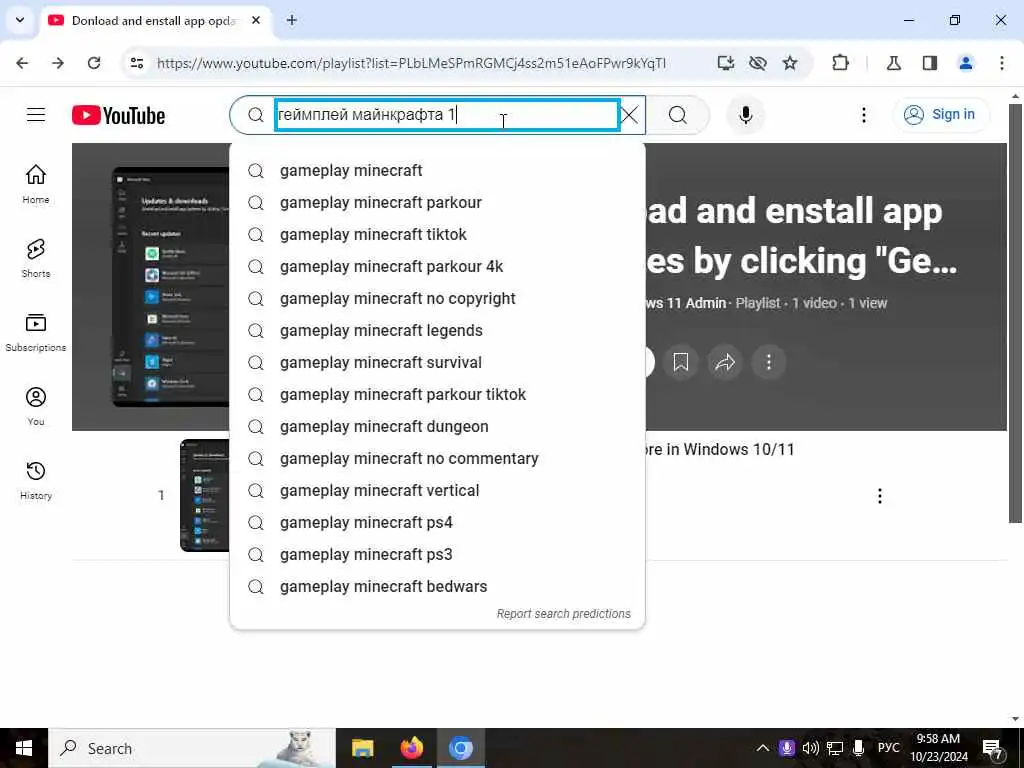Open playlist more-actions three-dot button
Image resolution: width=1024 pixels, height=768 pixels.
pyautogui.click(x=769, y=362)
